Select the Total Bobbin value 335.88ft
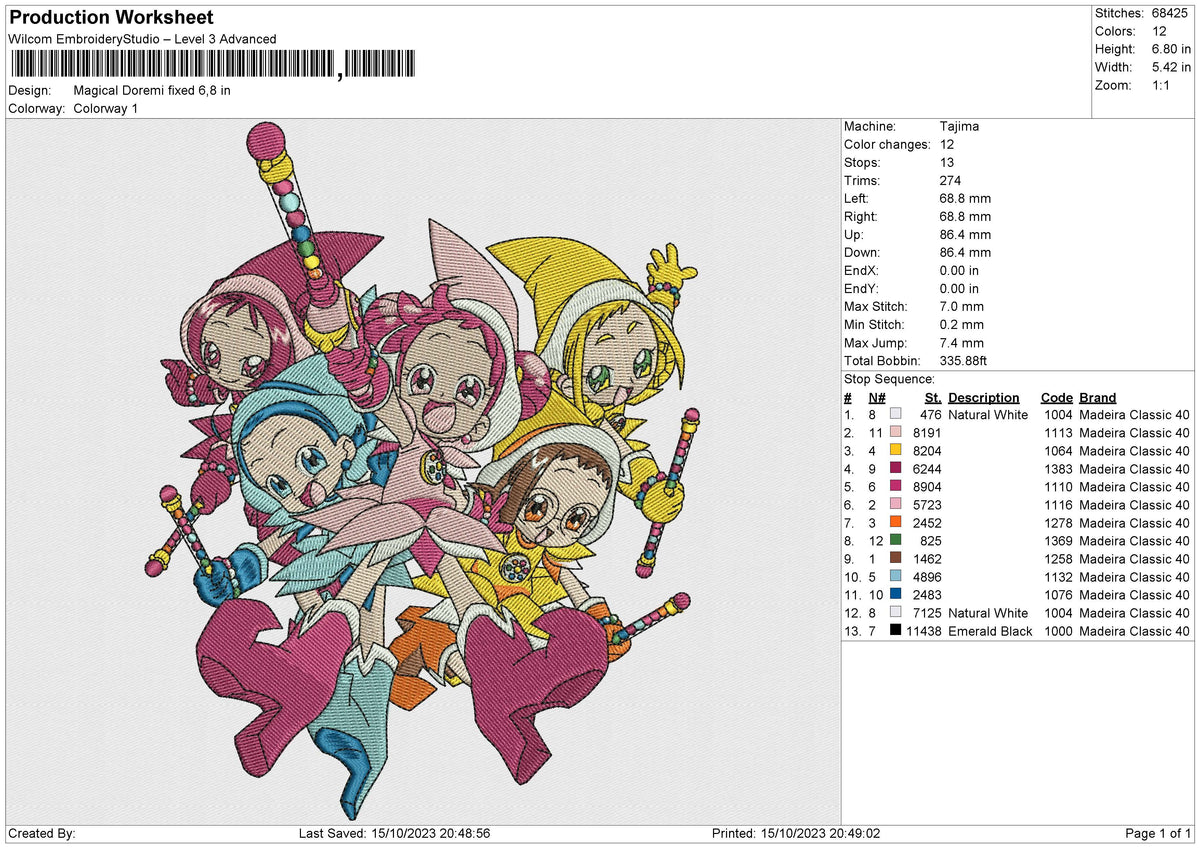 coord(964,361)
